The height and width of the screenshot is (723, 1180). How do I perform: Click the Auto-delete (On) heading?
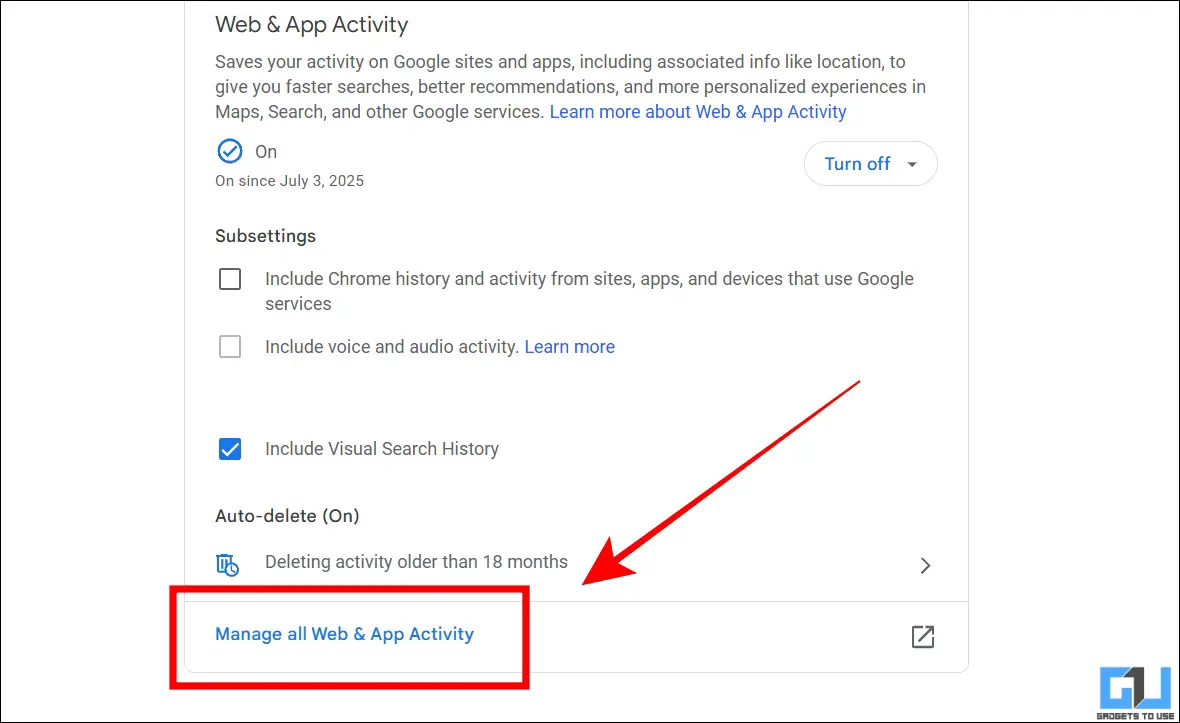[287, 516]
